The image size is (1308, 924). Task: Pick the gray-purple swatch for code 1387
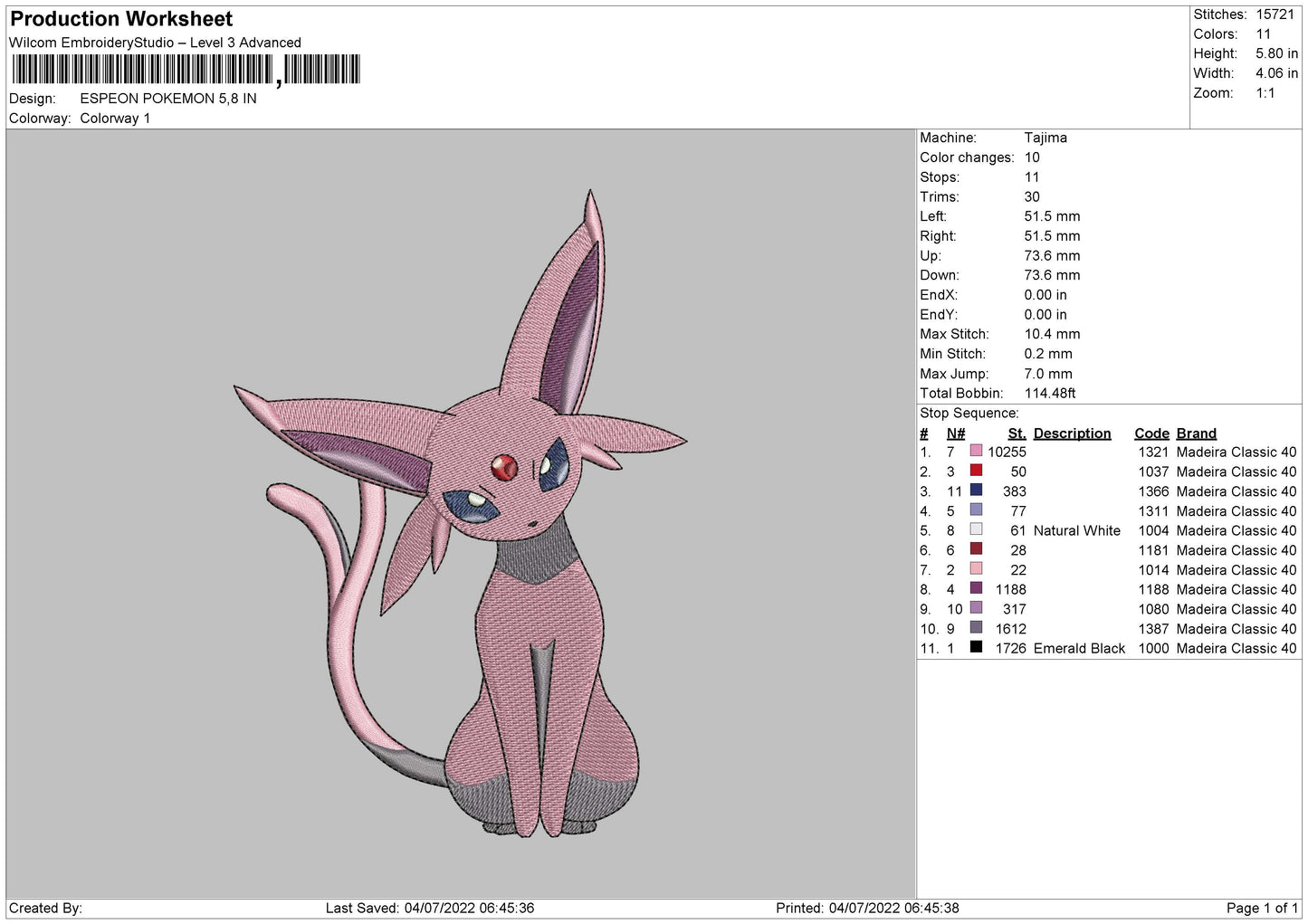click(x=976, y=627)
